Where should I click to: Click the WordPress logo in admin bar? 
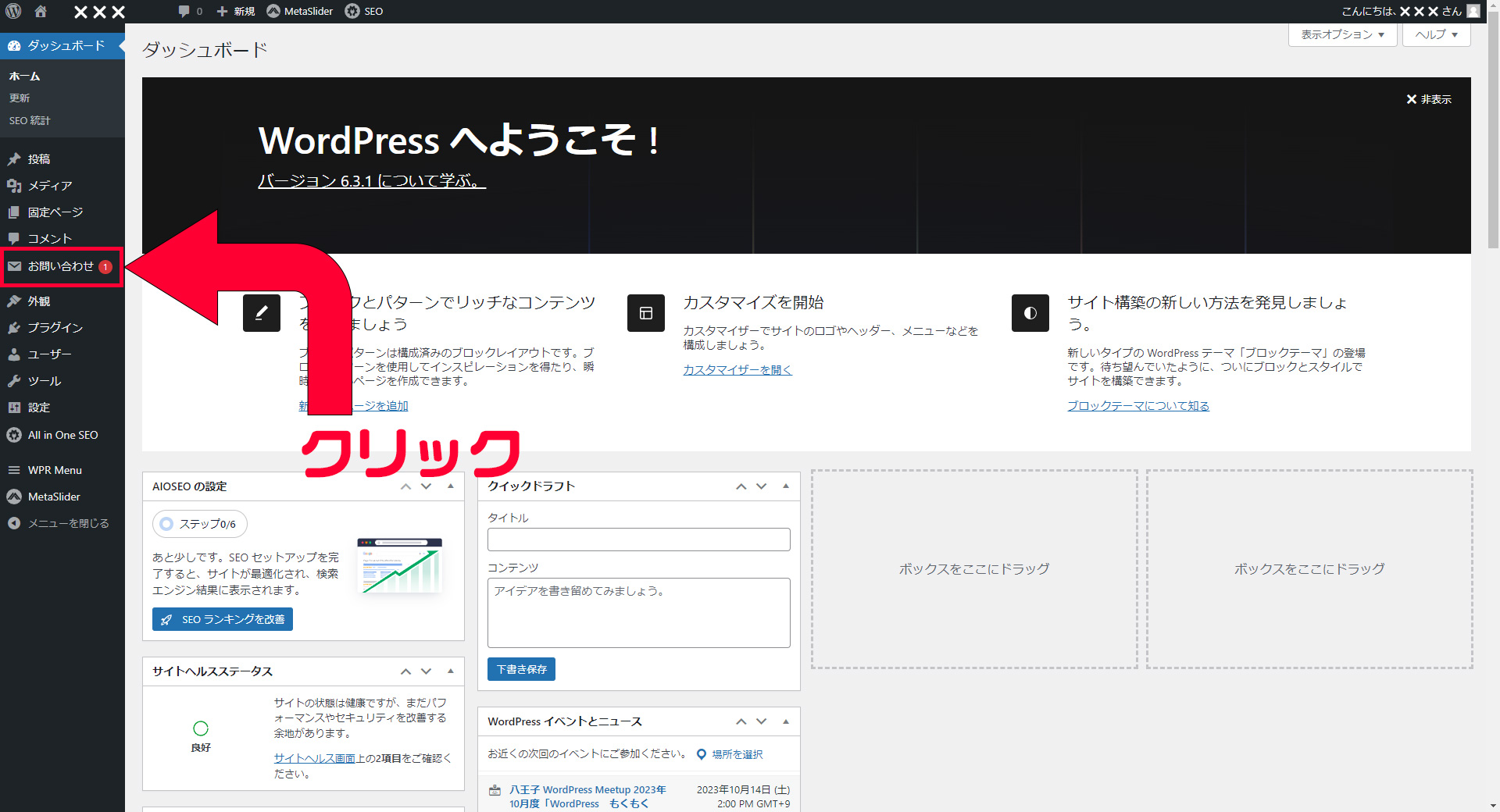[13, 11]
